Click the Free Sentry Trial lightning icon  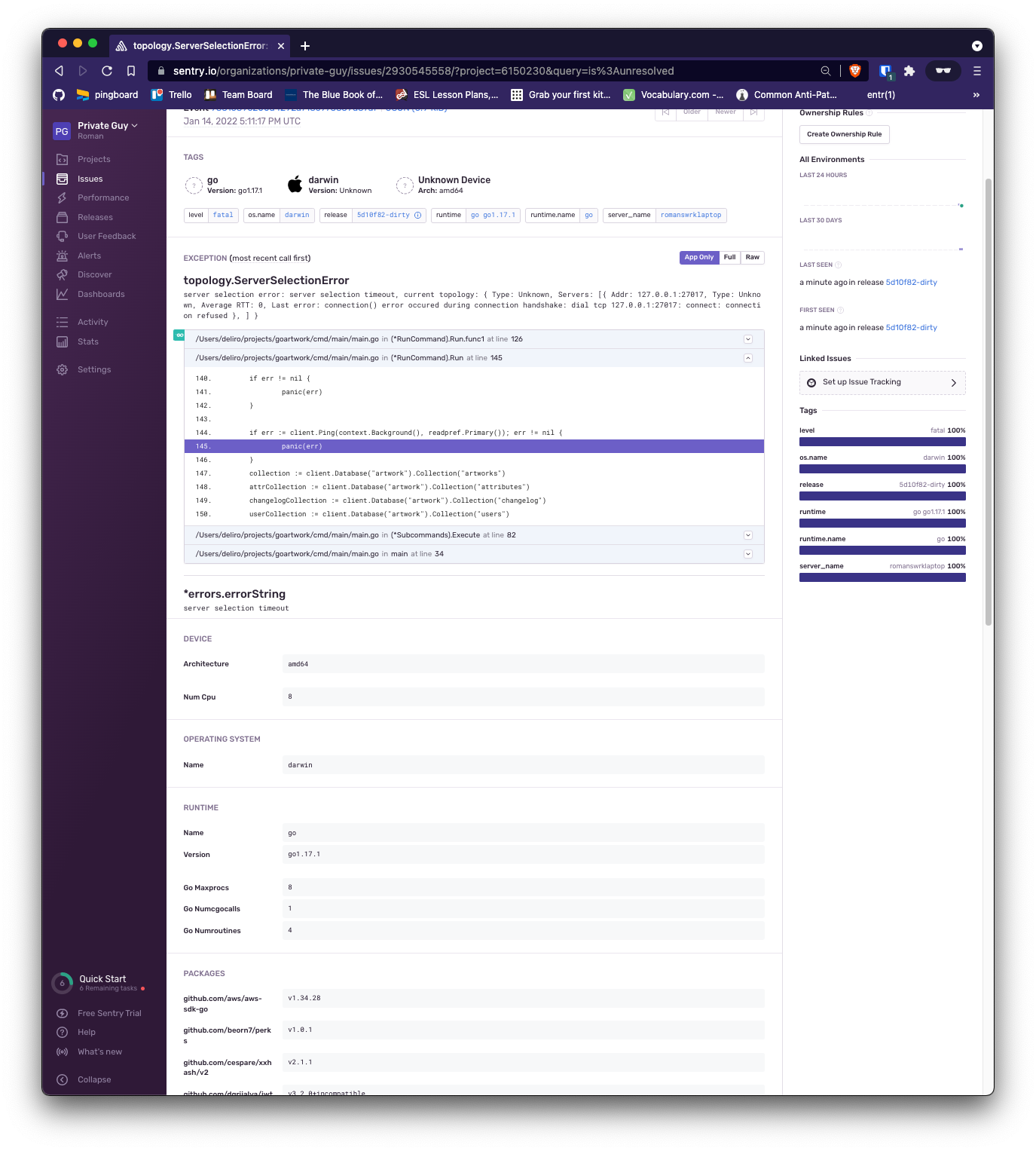63,1013
